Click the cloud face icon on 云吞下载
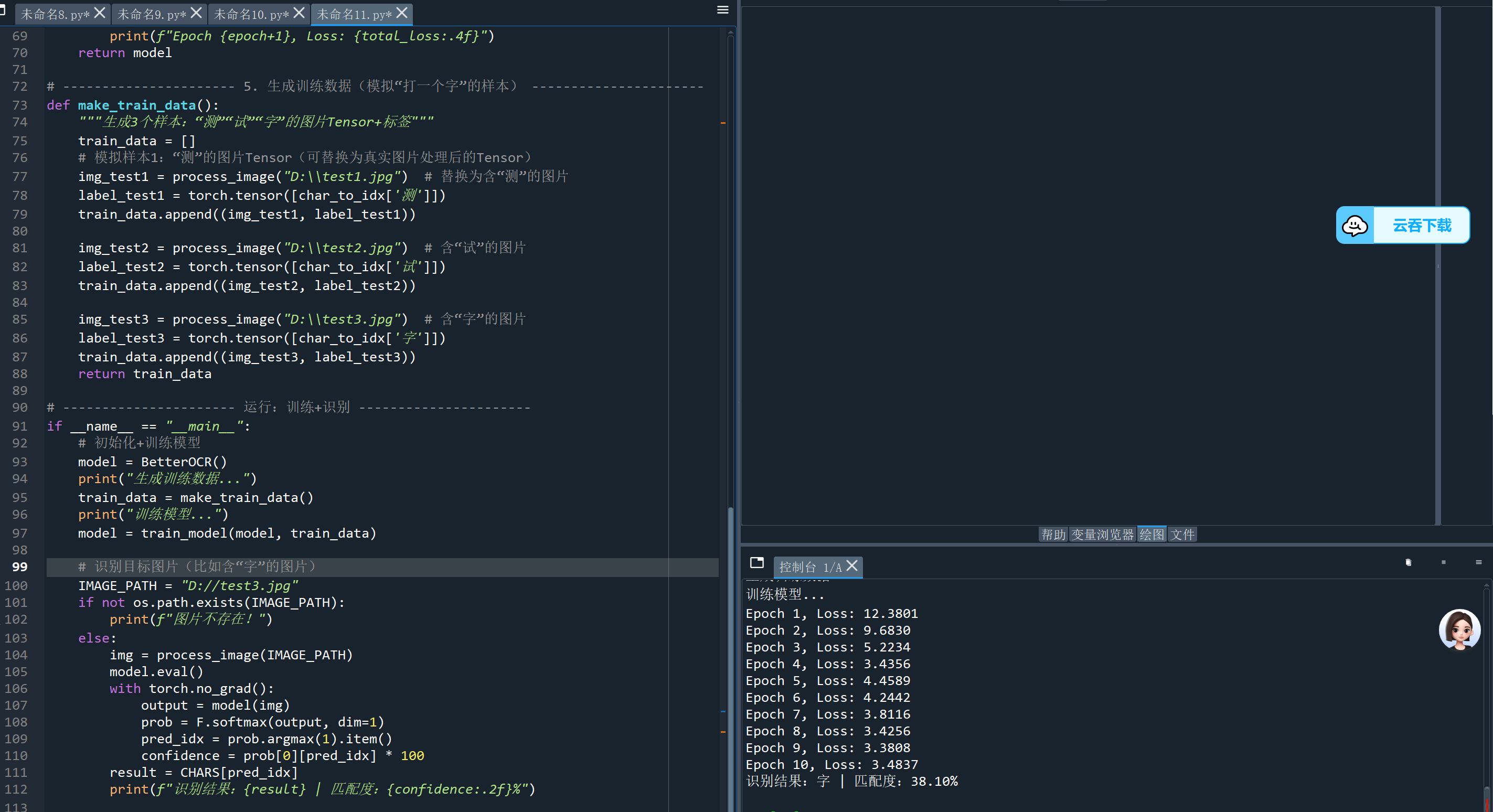Viewport: 1493px width, 812px height. pos(1355,226)
